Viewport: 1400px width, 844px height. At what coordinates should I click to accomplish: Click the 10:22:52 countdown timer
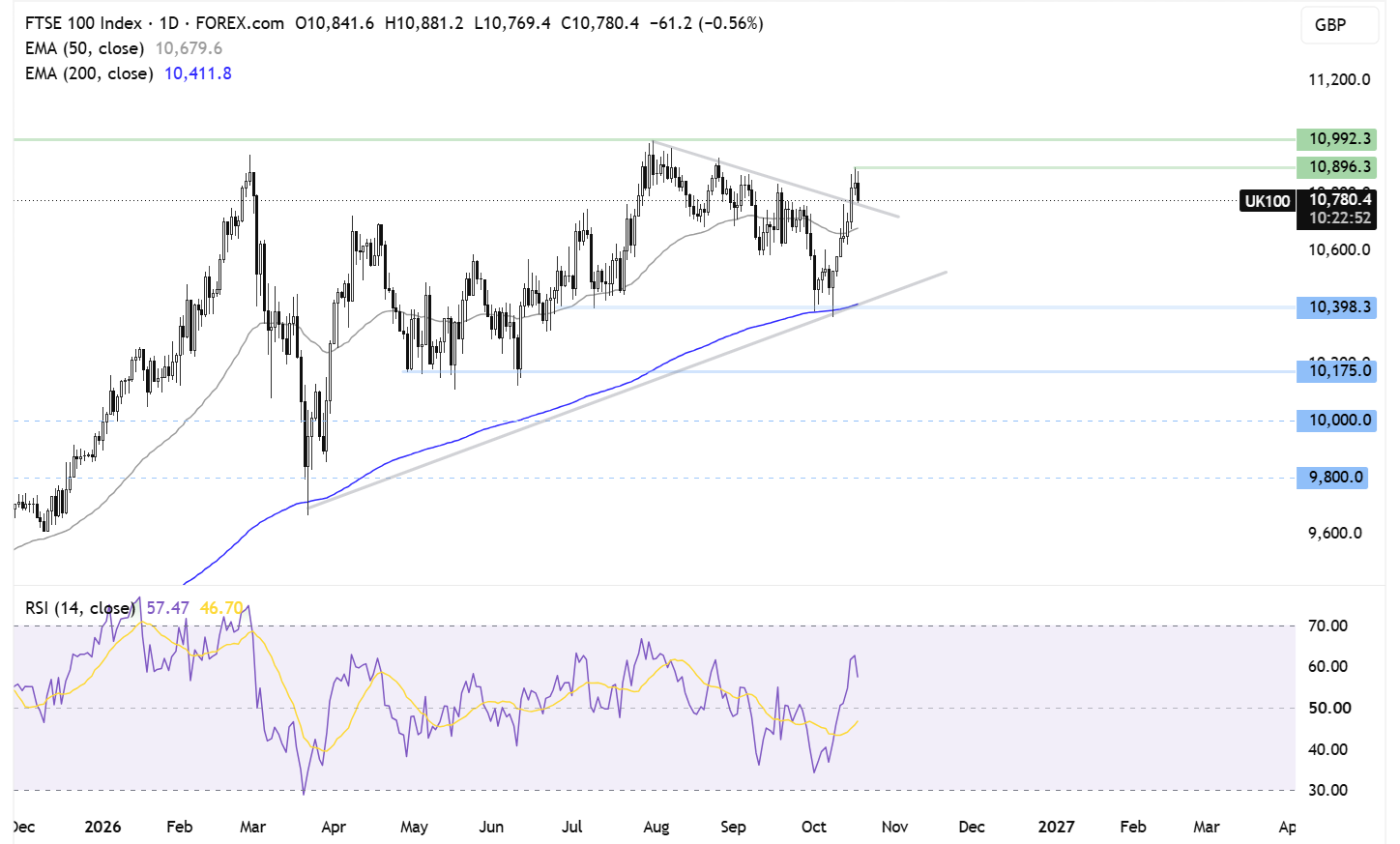1340,218
